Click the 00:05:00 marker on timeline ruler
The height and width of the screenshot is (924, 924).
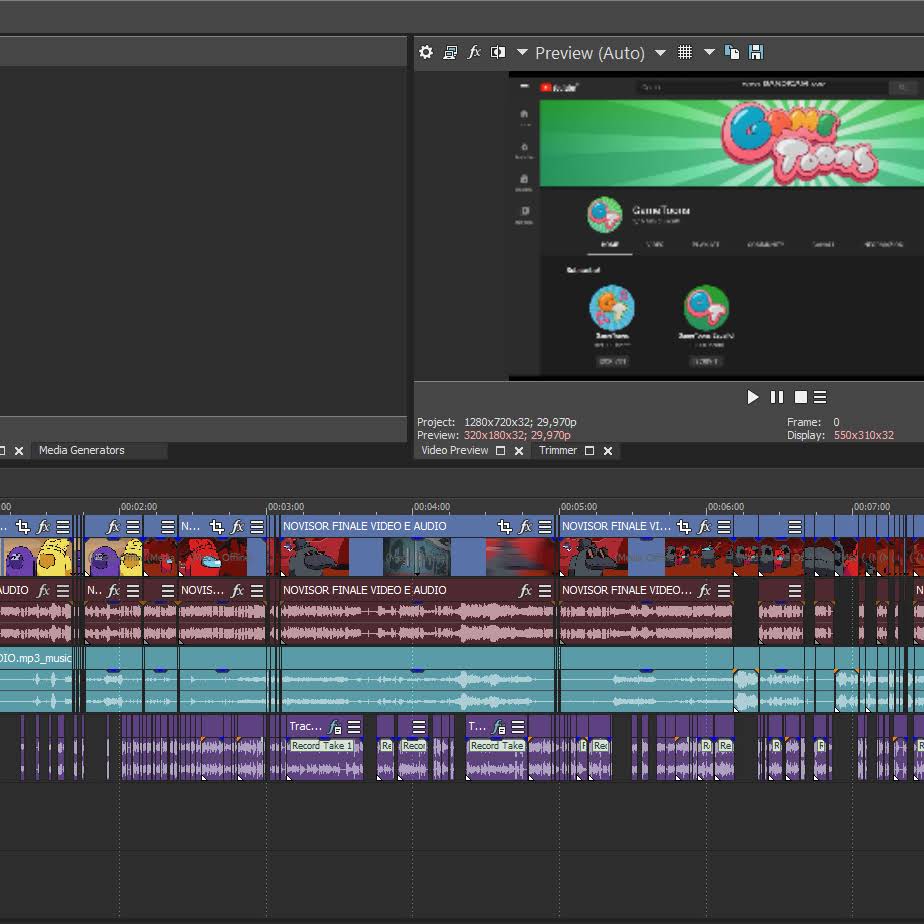pyautogui.click(x=578, y=507)
